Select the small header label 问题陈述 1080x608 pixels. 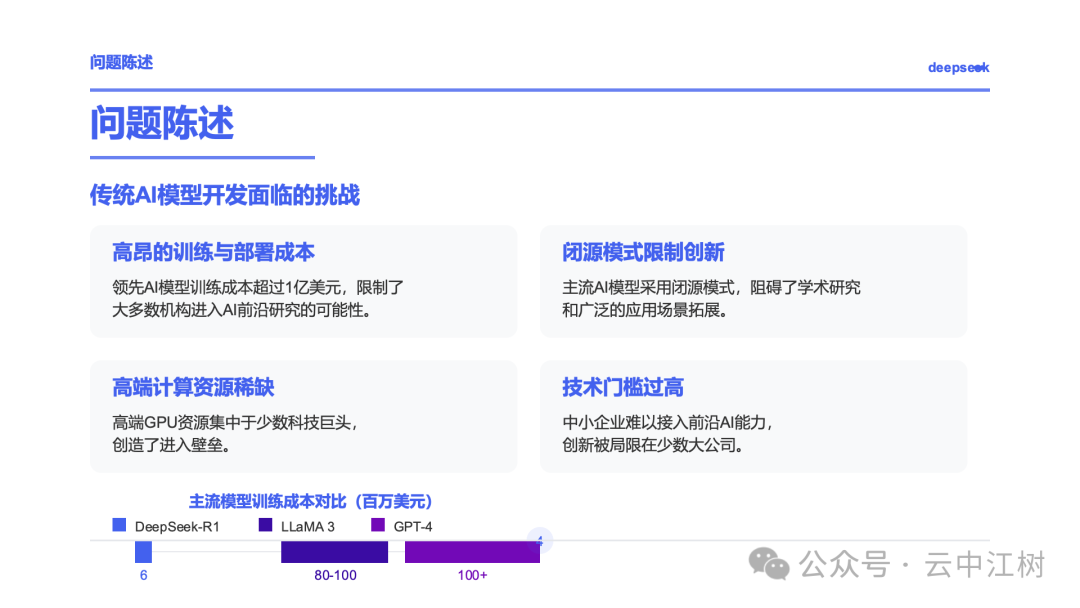[121, 63]
